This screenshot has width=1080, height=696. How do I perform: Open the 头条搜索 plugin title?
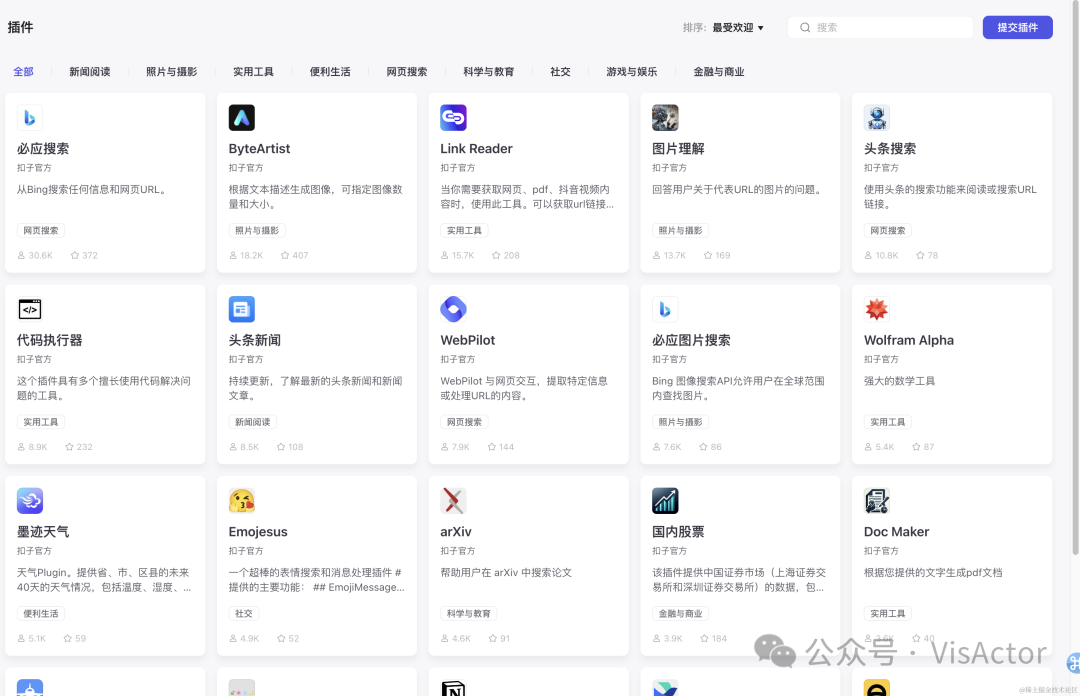point(890,149)
